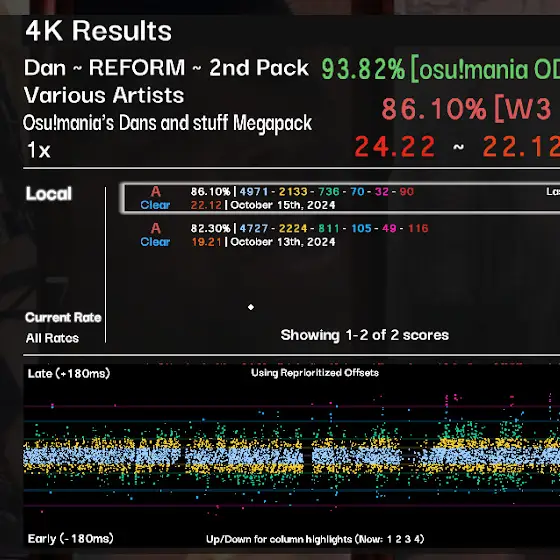This screenshot has height=560, width=560.
Task: Click the "Various Artists" artist text
Action: coord(104,95)
